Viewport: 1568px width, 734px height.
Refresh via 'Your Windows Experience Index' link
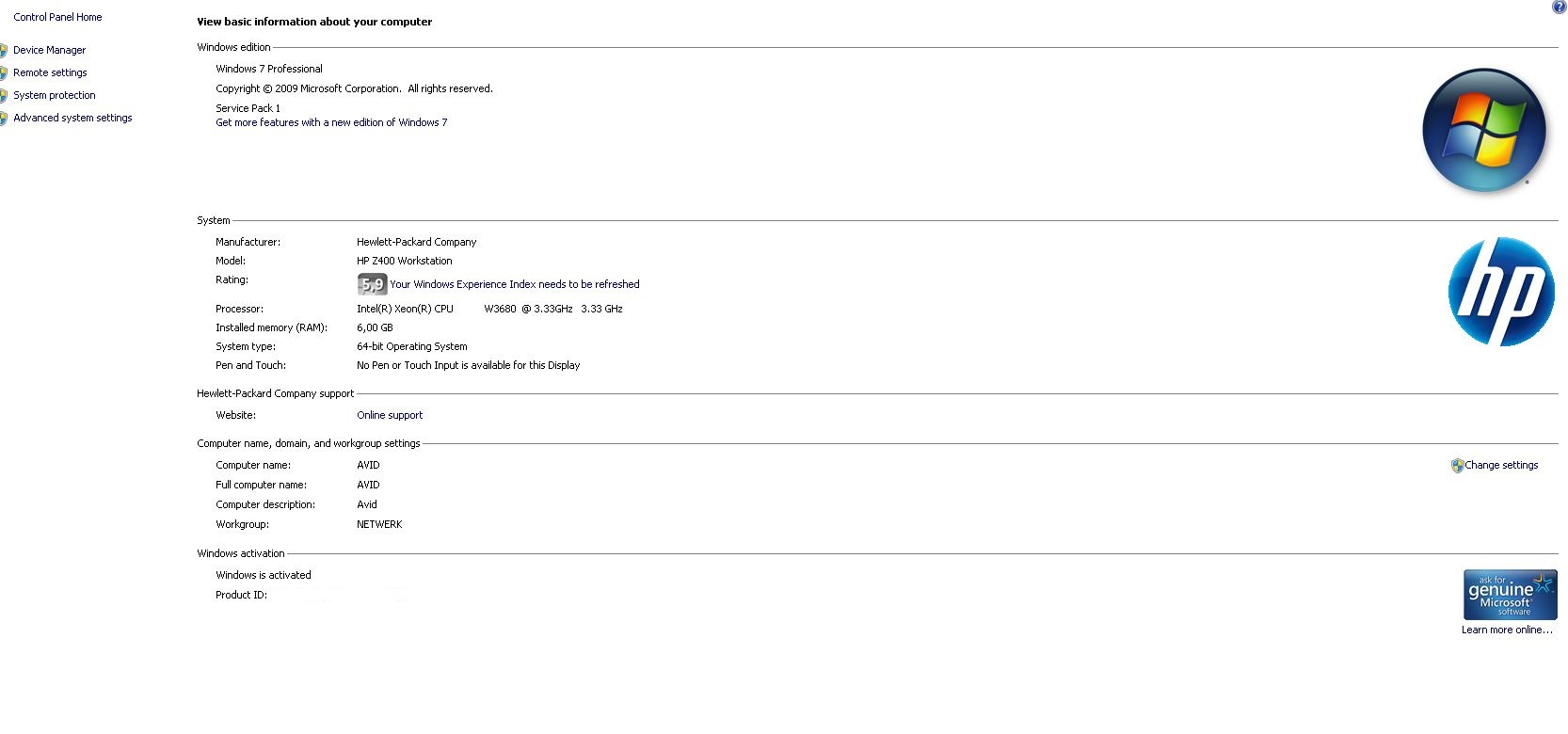pos(514,284)
